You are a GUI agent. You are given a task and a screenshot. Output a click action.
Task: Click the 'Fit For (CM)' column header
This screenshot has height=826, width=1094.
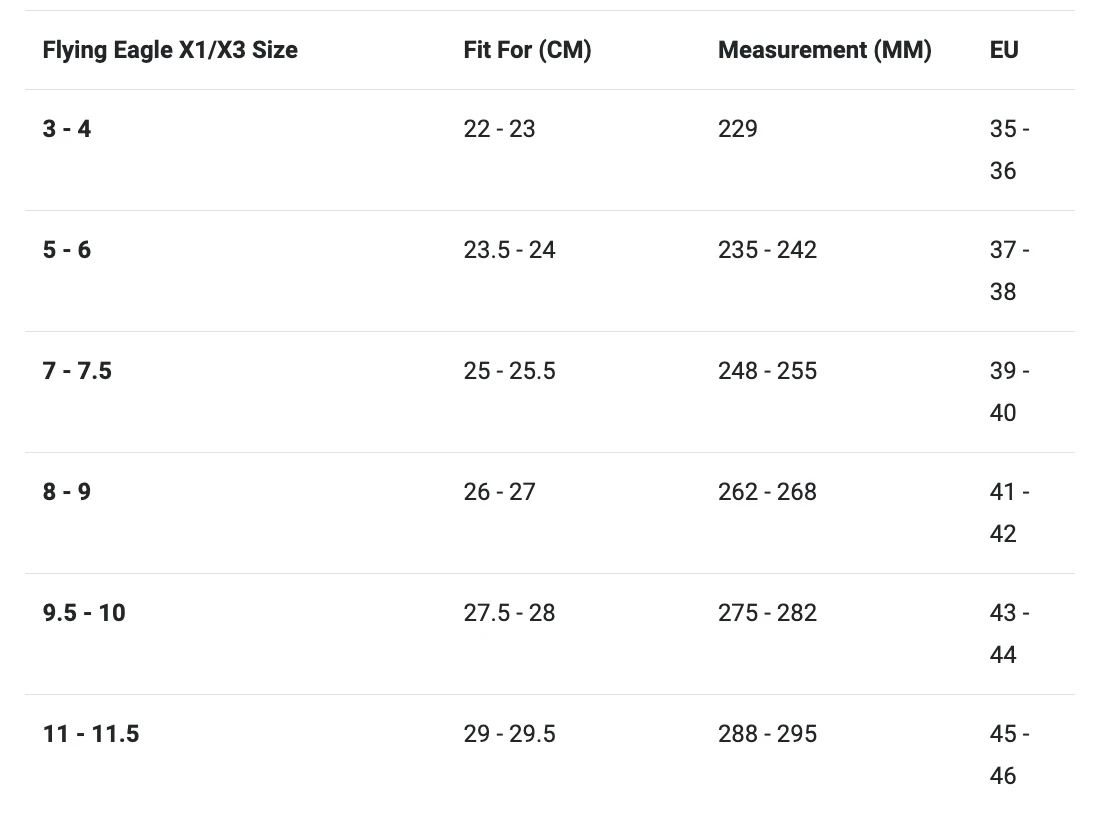(x=527, y=50)
